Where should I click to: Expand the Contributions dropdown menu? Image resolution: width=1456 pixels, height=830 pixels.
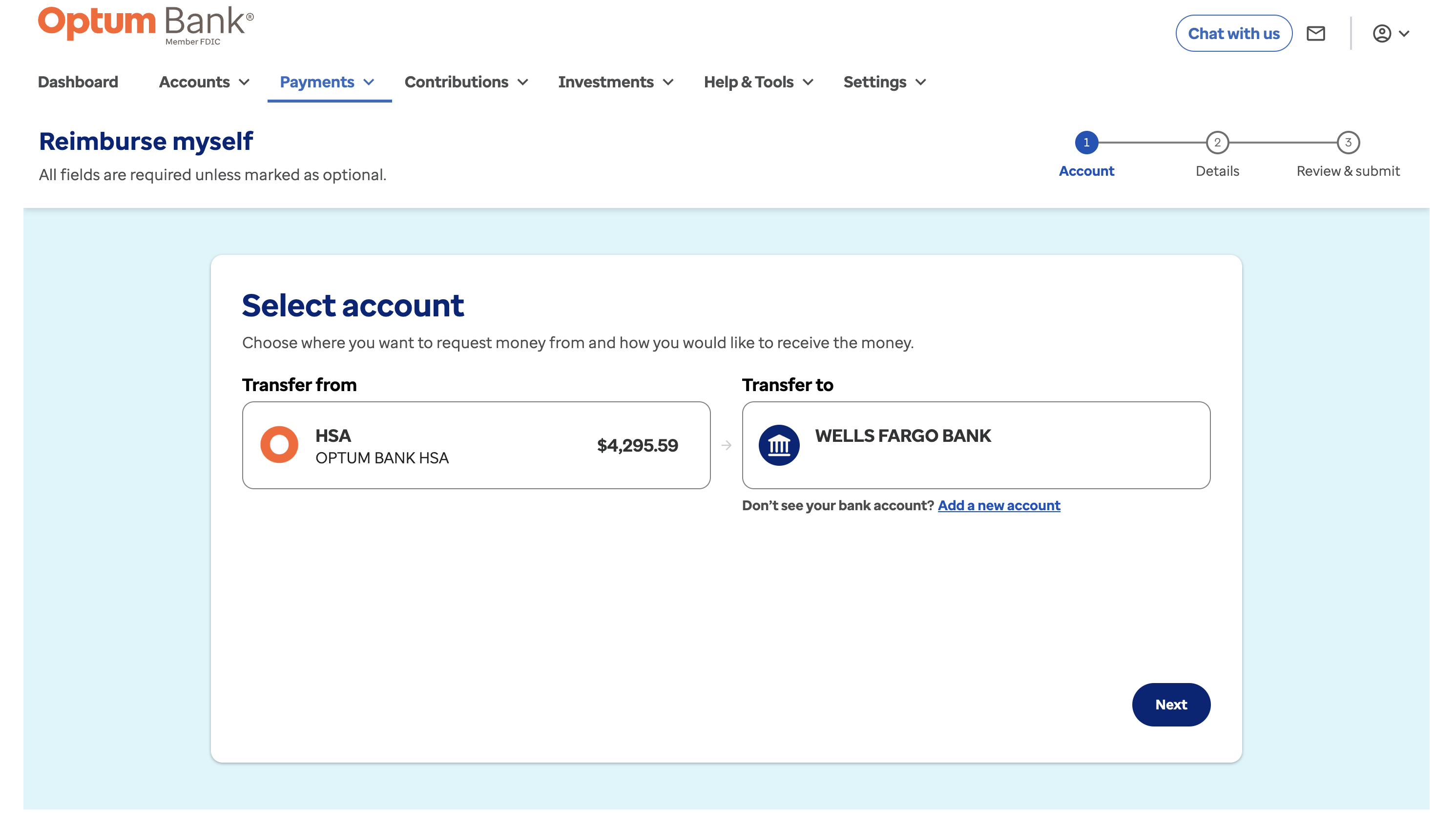[466, 82]
